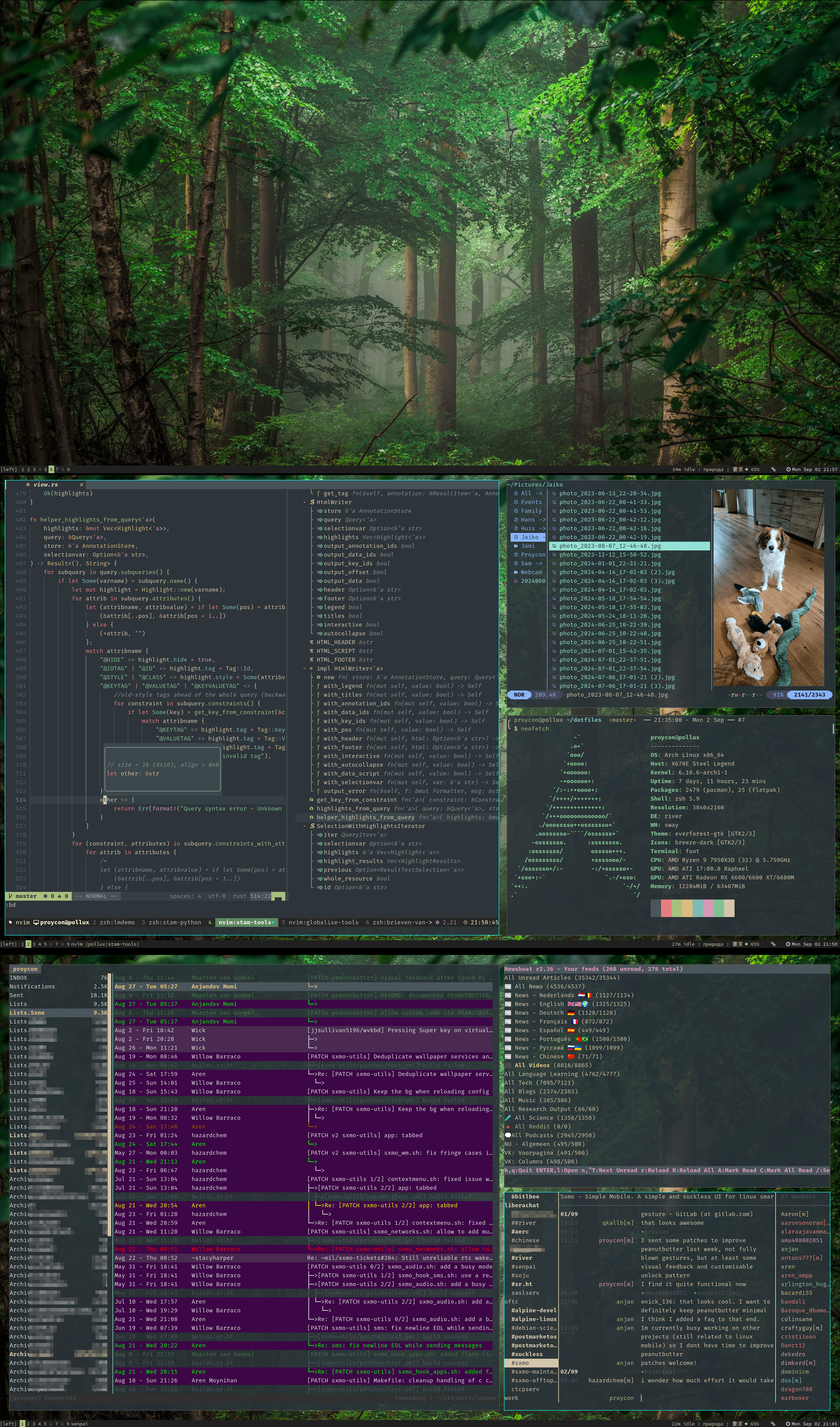Click the link chain icon in the top status bar
The height and width of the screenshot is (1427, 840).
pyautogui.click(x=773, y=469)
